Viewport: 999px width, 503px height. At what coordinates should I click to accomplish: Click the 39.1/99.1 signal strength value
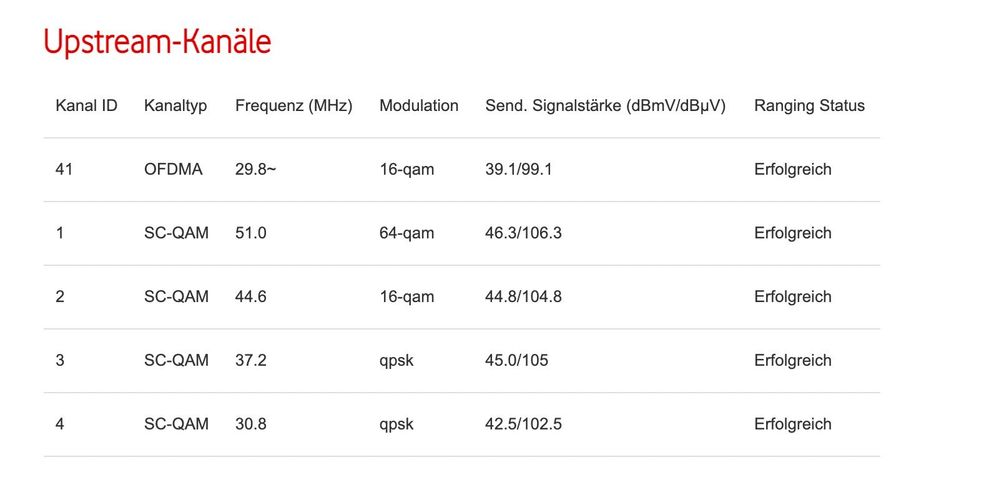coord(518,170)
